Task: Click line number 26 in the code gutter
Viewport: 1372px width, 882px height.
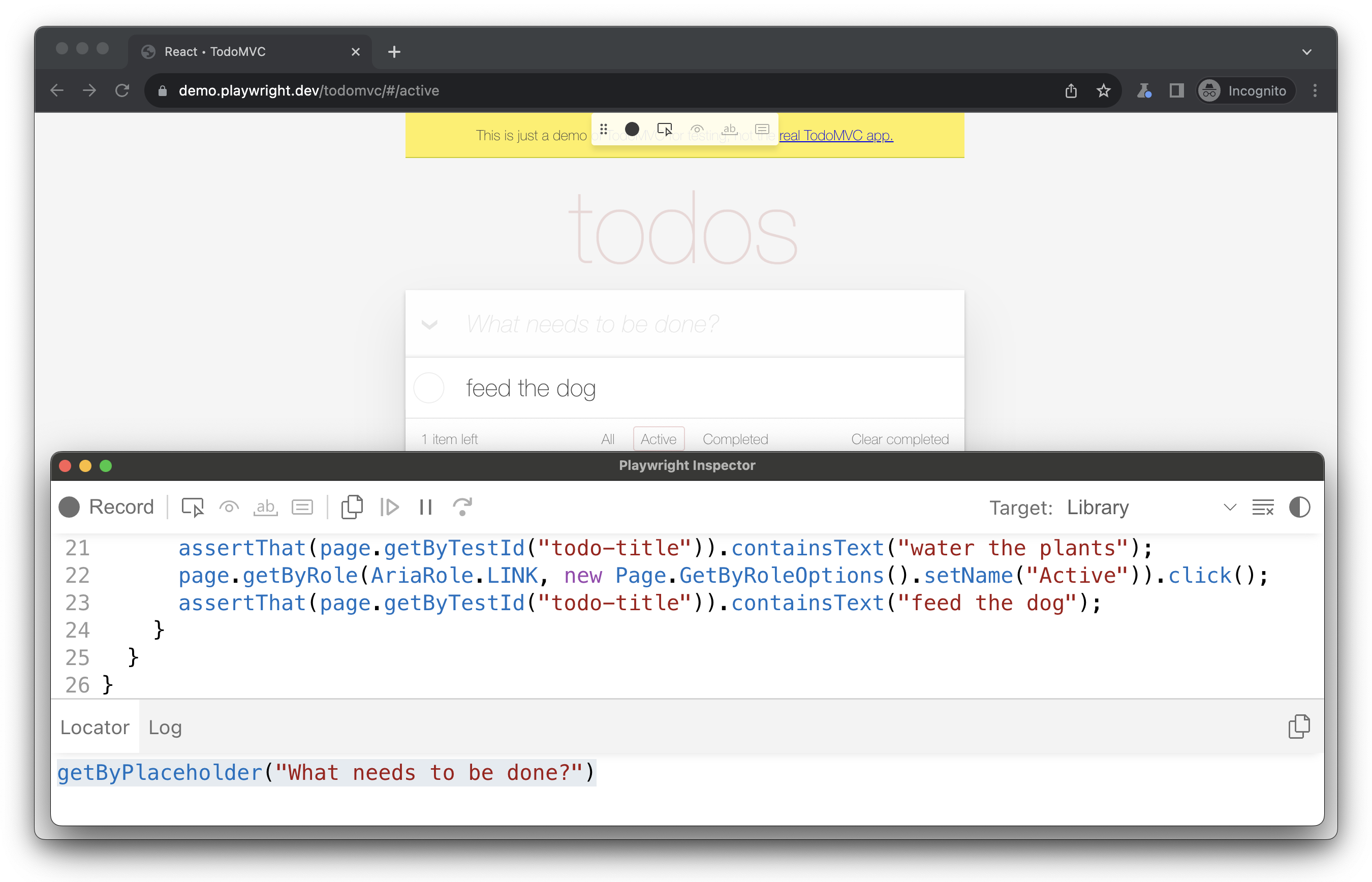Action: click(77, 685)
